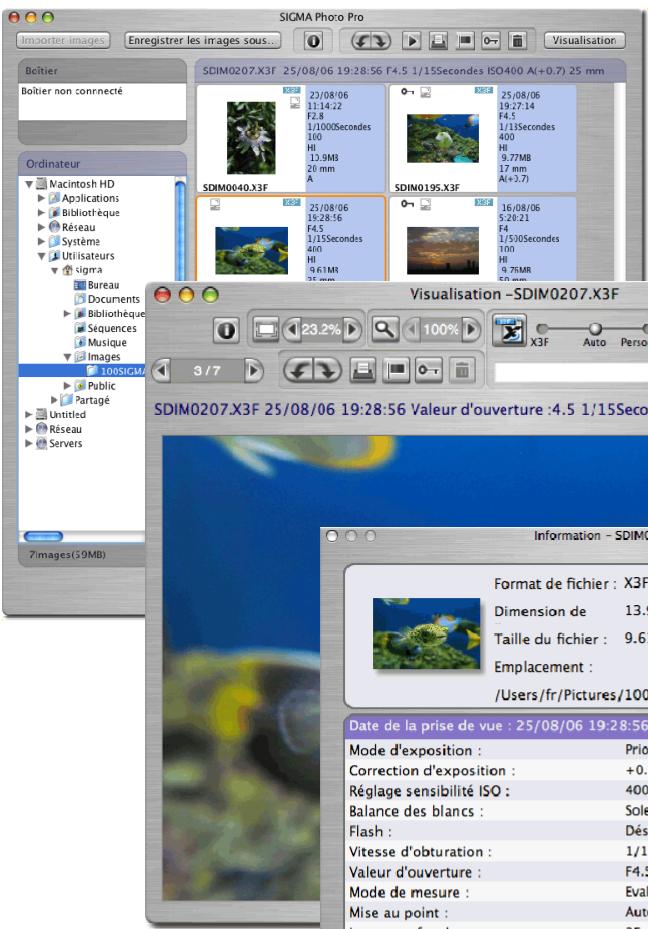Click the '7images(59MB)' status text

(x=68, y=555)
